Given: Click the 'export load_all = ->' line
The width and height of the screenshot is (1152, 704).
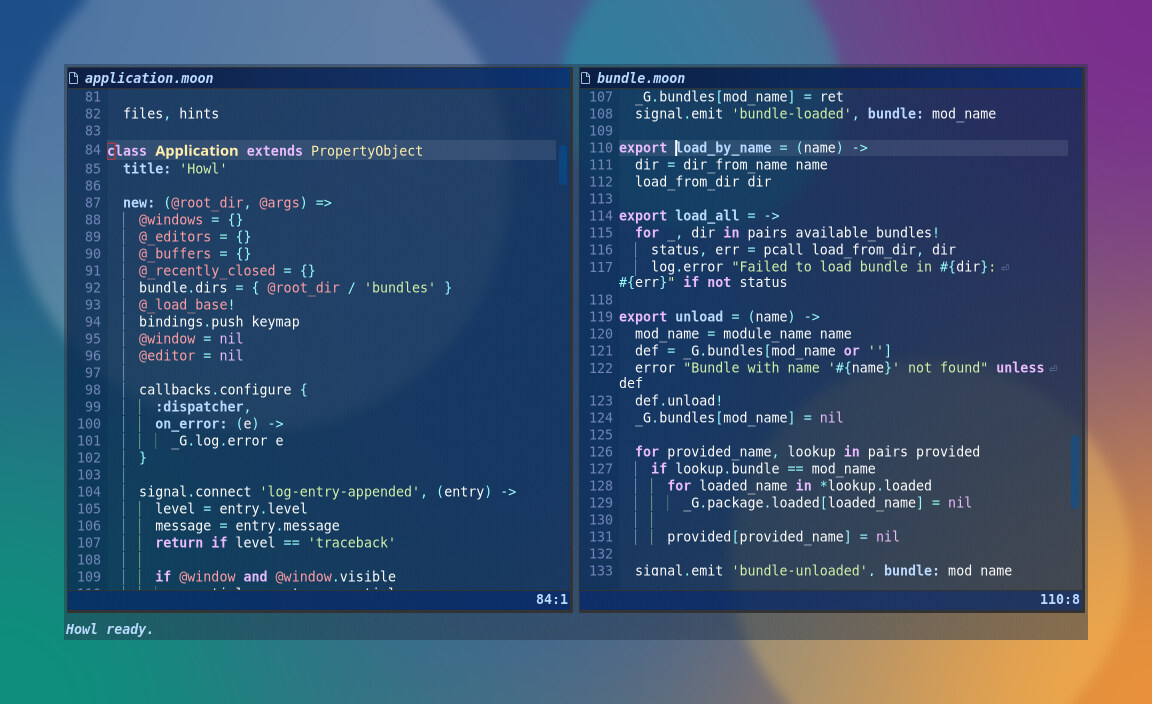Looking at the screenshot, I should click(x=699, y=215).
